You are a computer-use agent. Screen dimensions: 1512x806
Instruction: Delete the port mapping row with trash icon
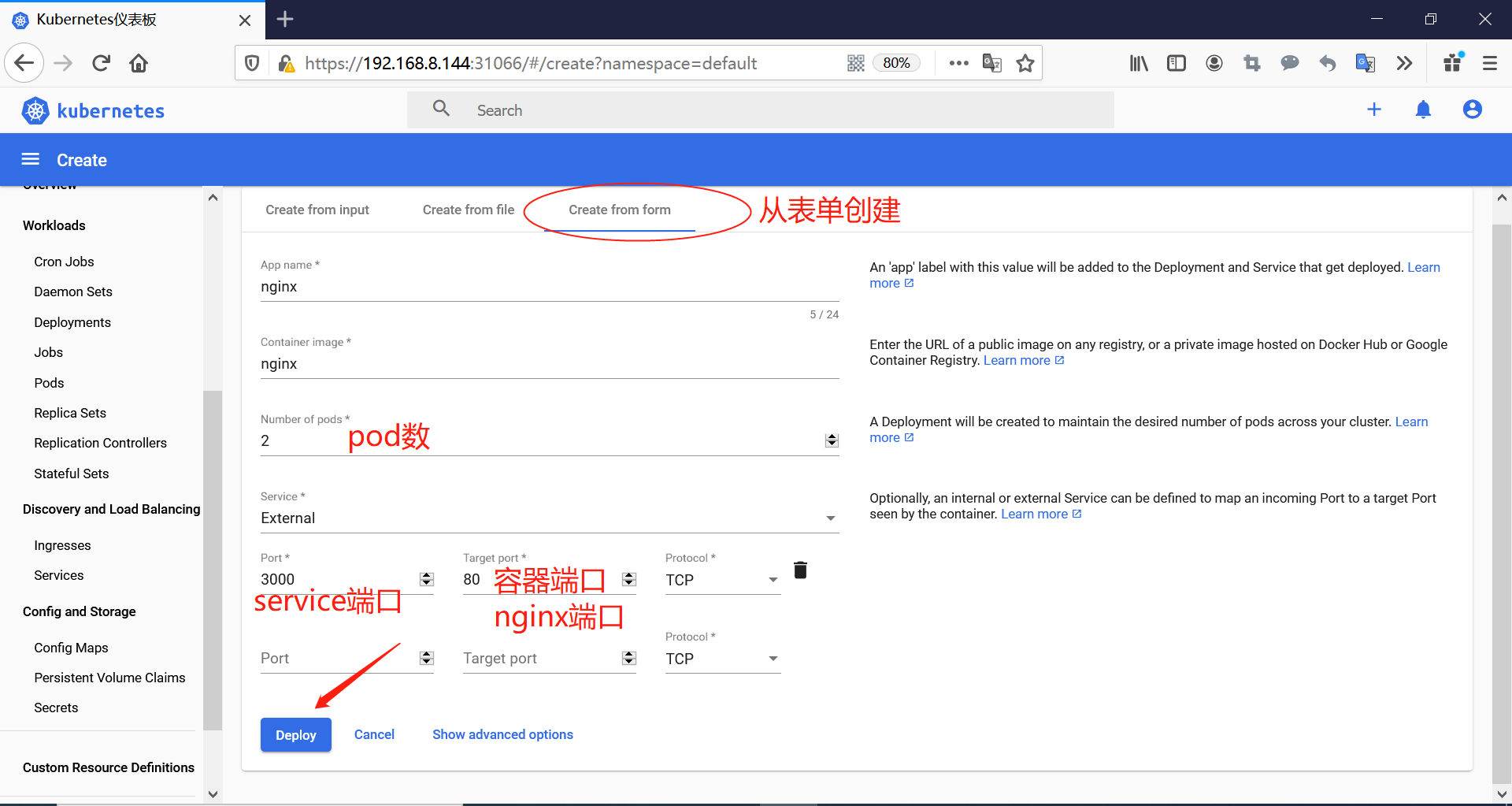(x=800, y=570)
